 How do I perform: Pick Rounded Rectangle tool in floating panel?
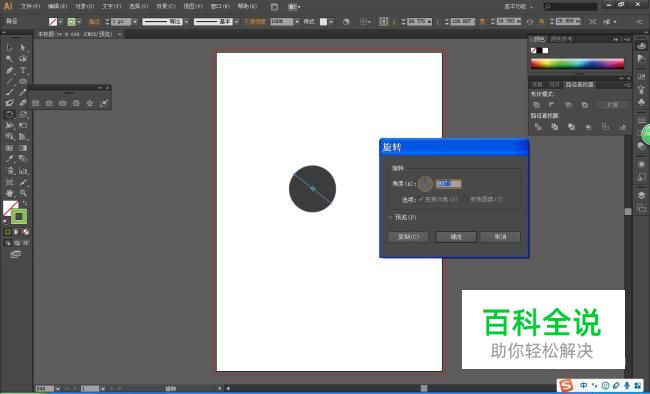point(49,103)
